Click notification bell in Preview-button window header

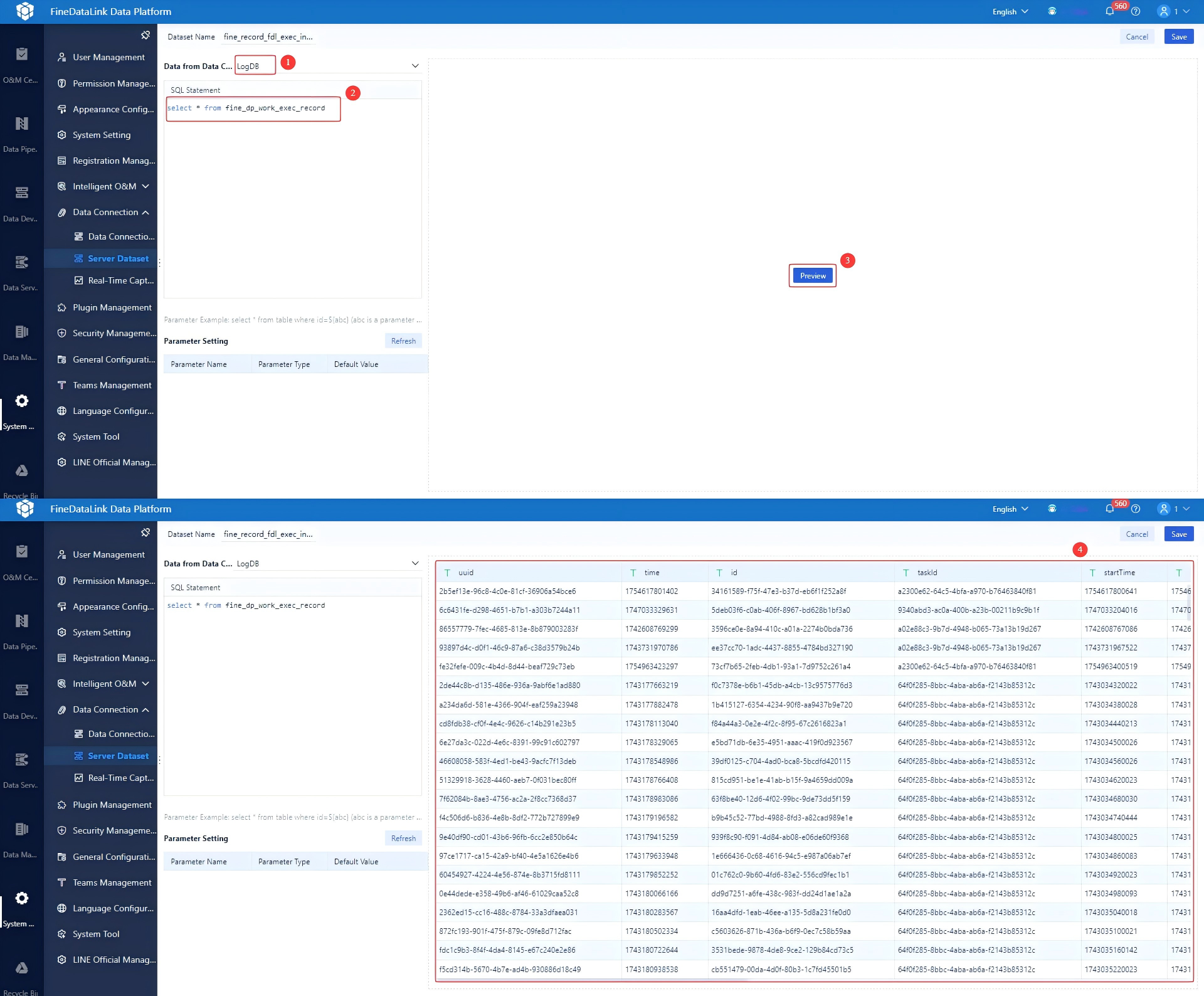1109,11
